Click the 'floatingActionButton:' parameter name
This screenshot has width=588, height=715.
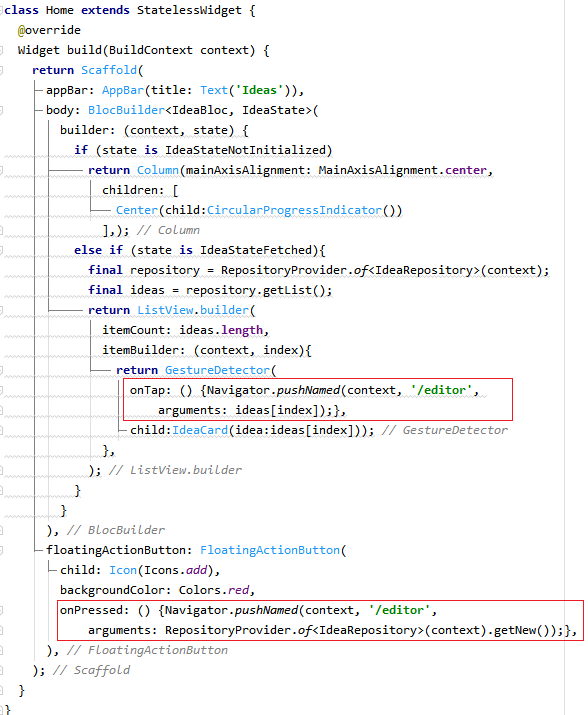coord(119,550)
